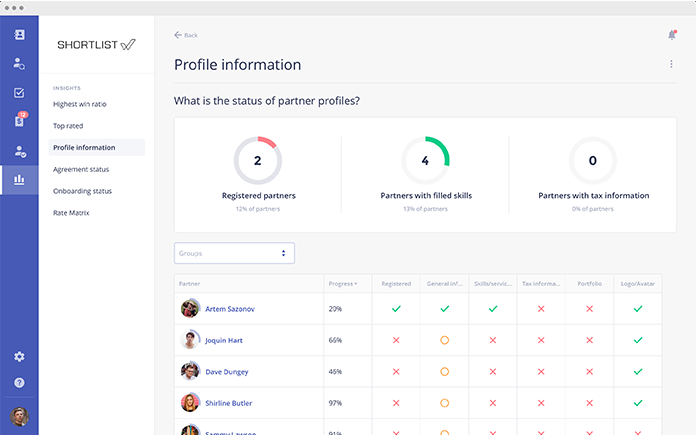Click the help question mark icon
This screenshot has height=435, width=696.
(x=19, y=383)
